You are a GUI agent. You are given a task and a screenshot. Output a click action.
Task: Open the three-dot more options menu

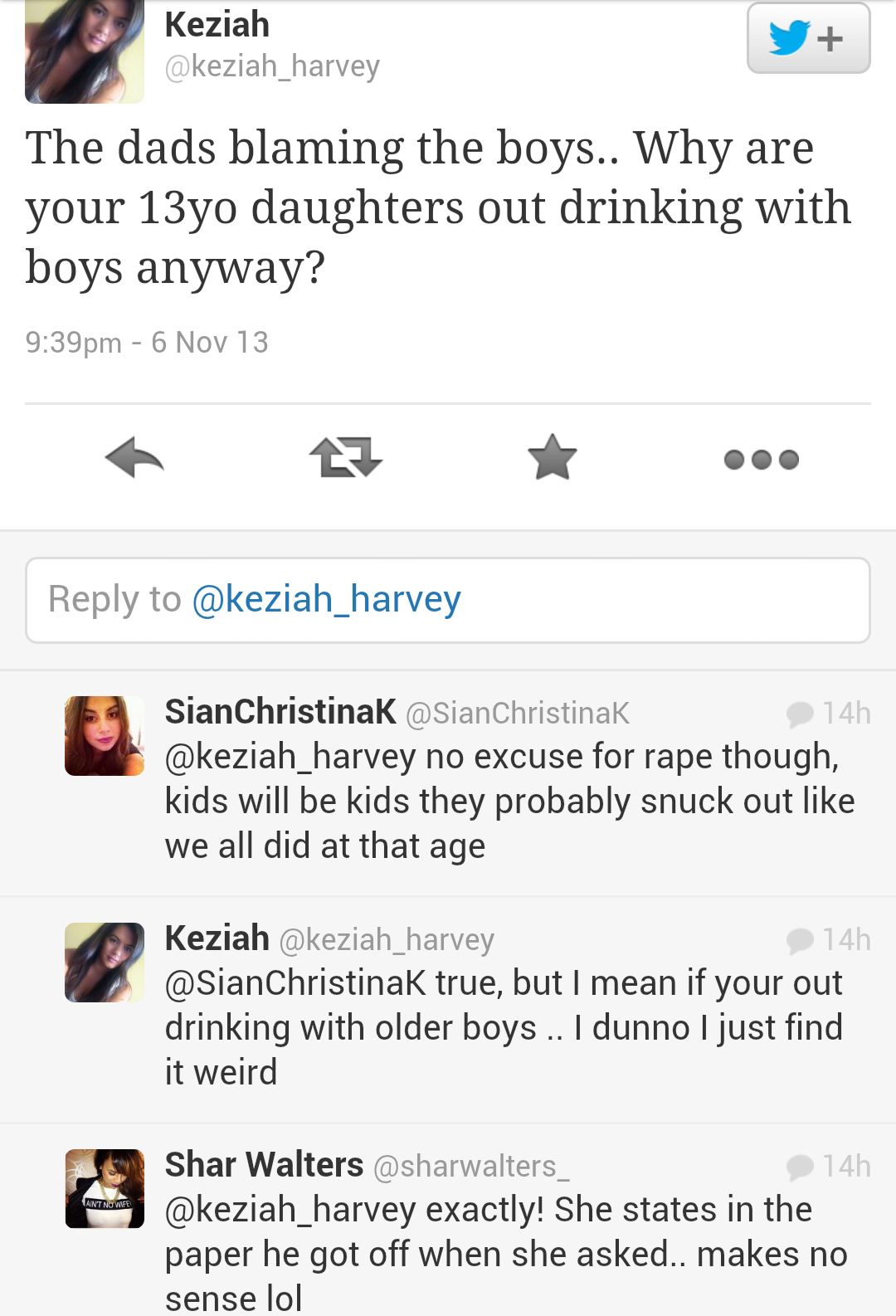pyautogui.click(x=761, y=460)
